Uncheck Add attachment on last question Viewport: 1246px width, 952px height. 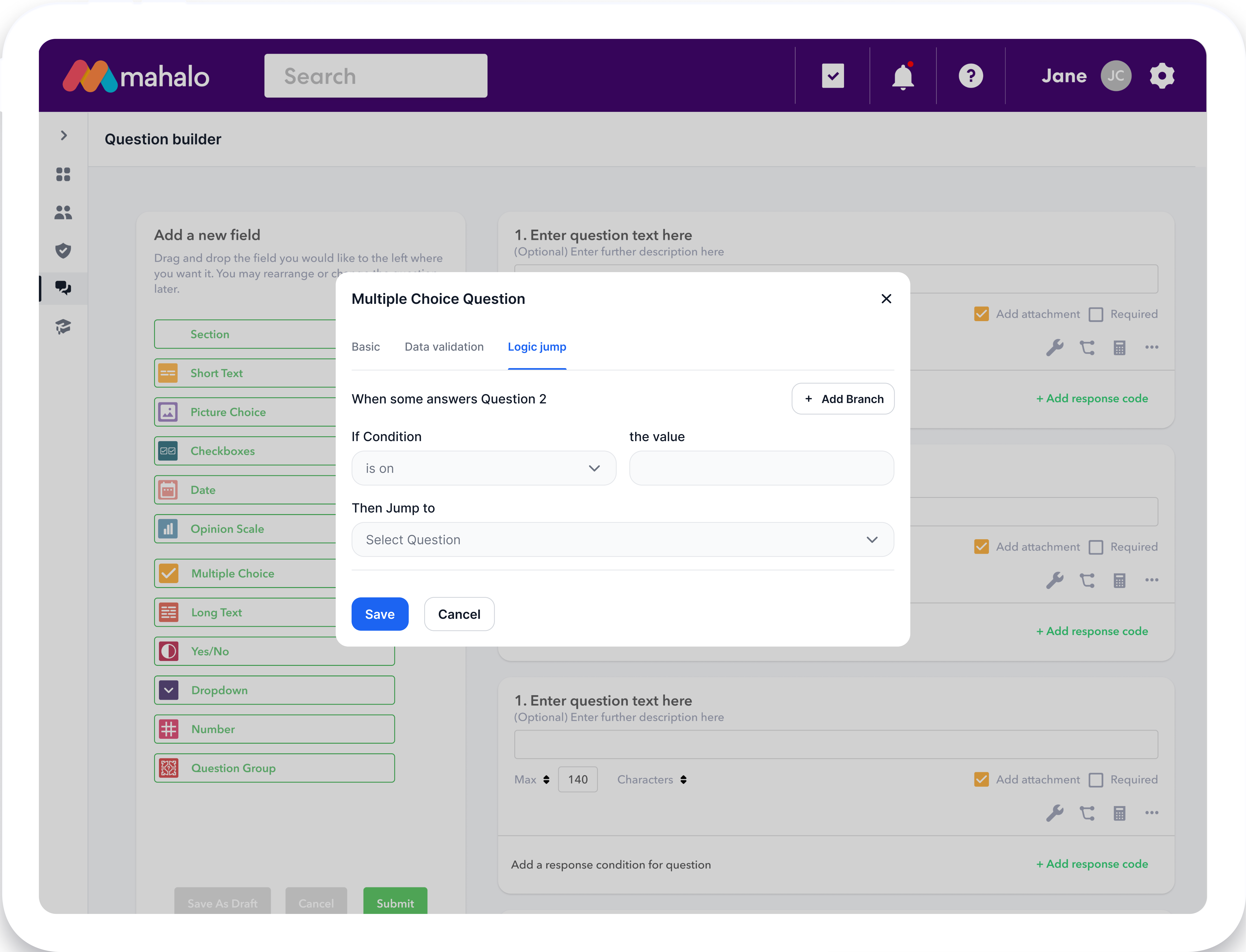coord(981,780)
